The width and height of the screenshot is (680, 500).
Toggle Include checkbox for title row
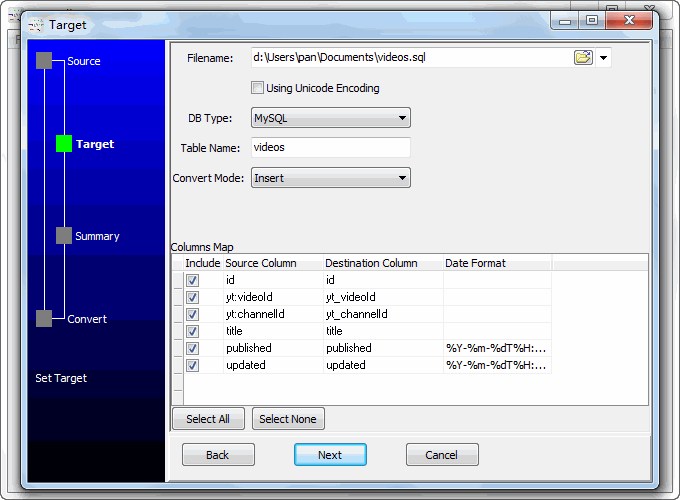click(x=192, y=331)
